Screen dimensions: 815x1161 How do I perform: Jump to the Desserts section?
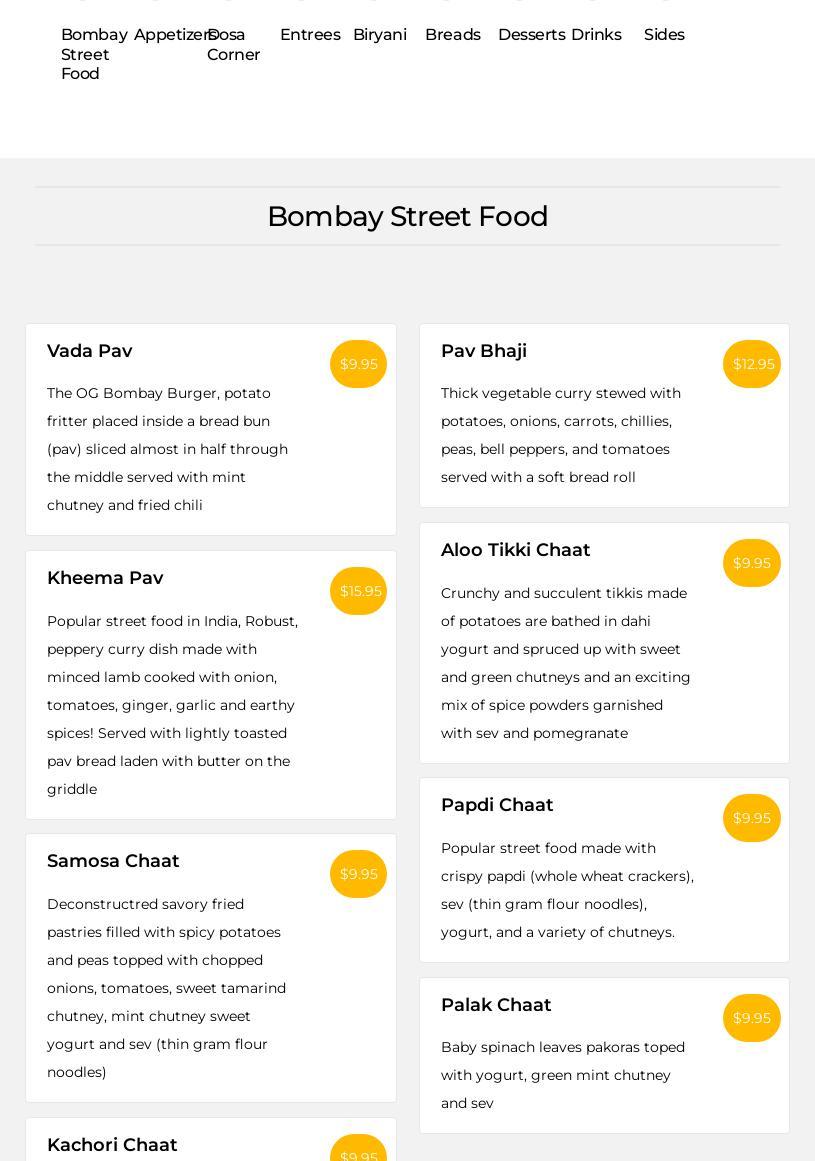click(531, 35)
